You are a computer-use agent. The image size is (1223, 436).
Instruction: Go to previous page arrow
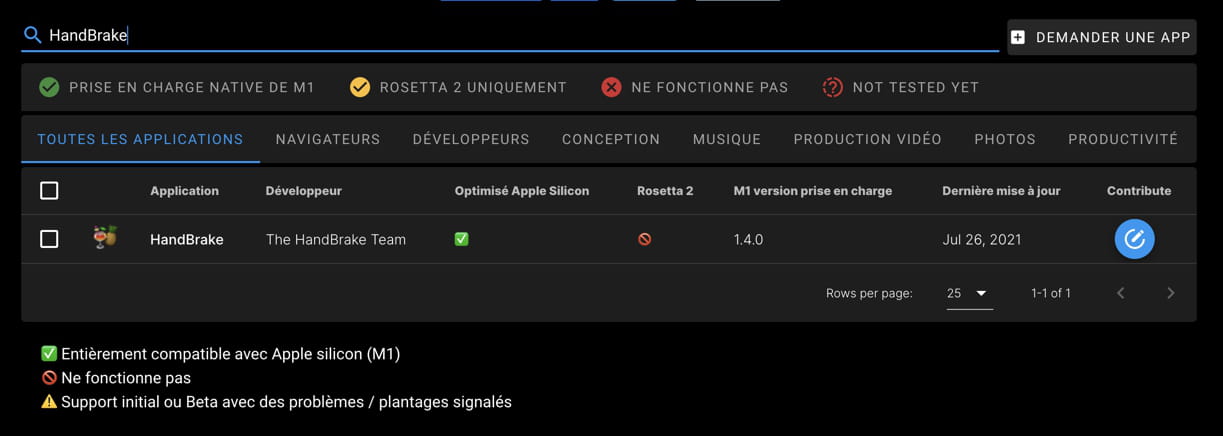coord(1120,293)
